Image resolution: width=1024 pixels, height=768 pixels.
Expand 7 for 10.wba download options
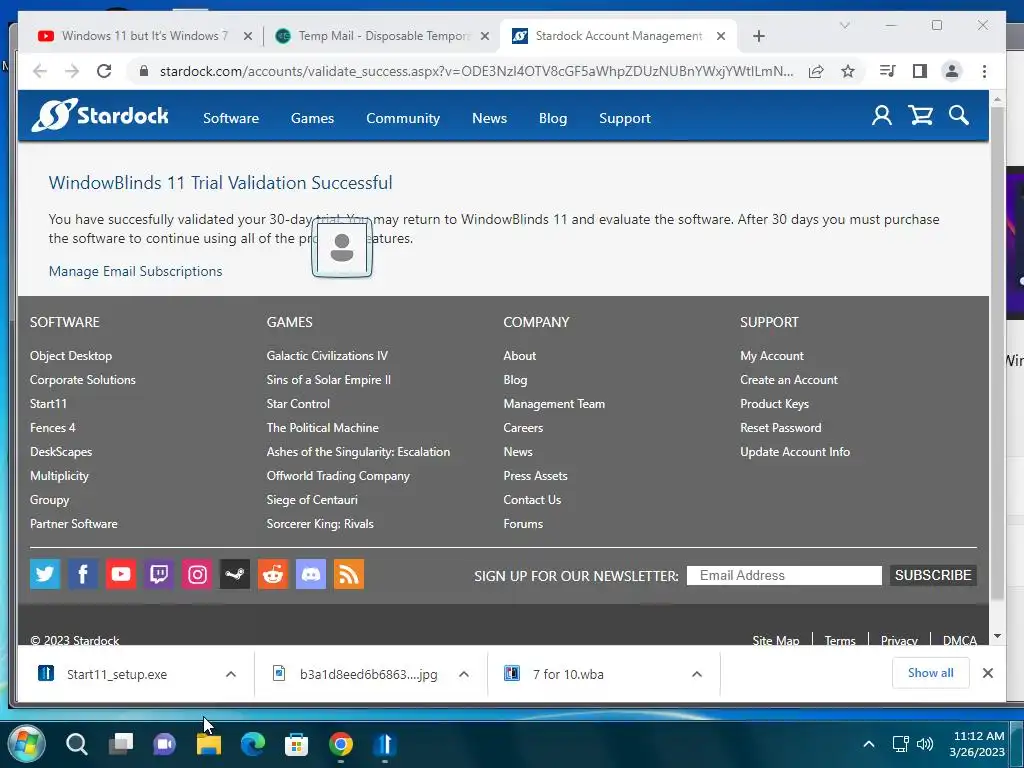(x=697, y=674)
